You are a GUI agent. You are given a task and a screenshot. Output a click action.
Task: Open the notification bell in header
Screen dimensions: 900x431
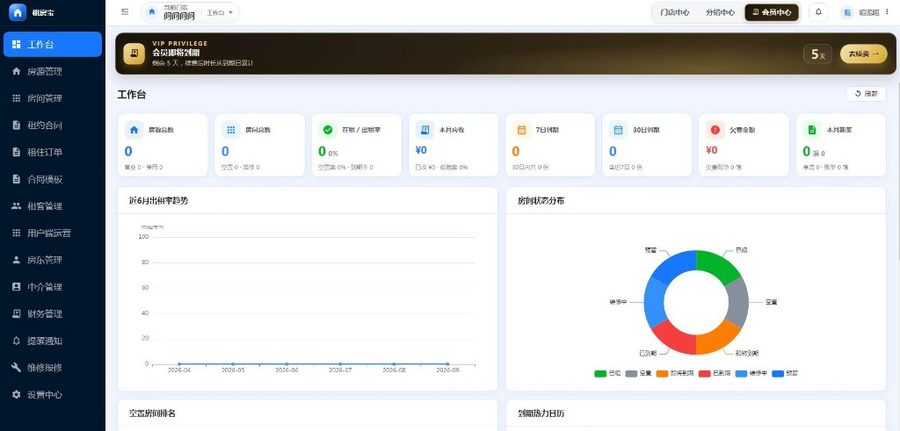point(818,12)
